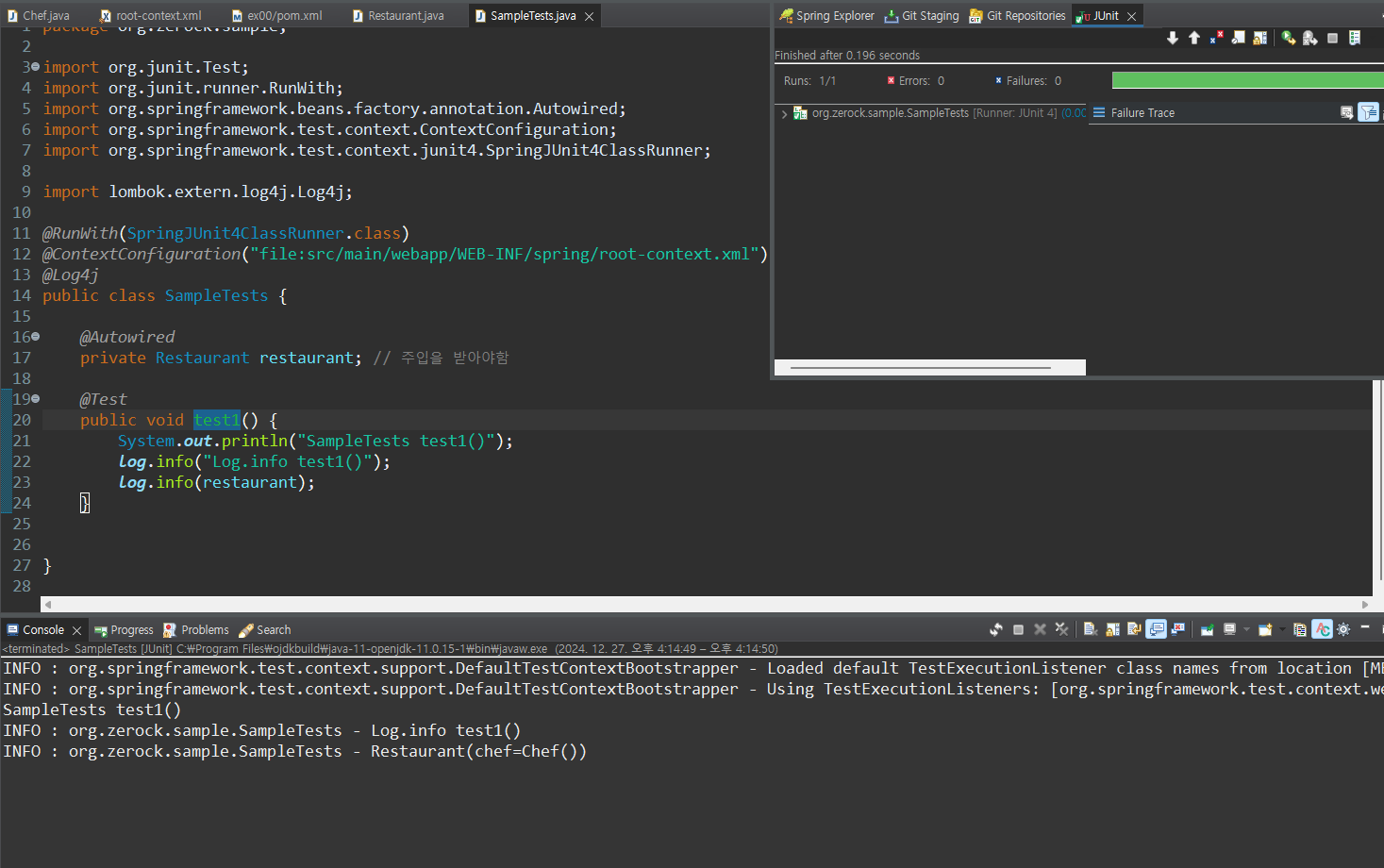Viewport: 1384px width, 868px height.
Task: Open the Spring Explorer view tab
Action: 827,16
